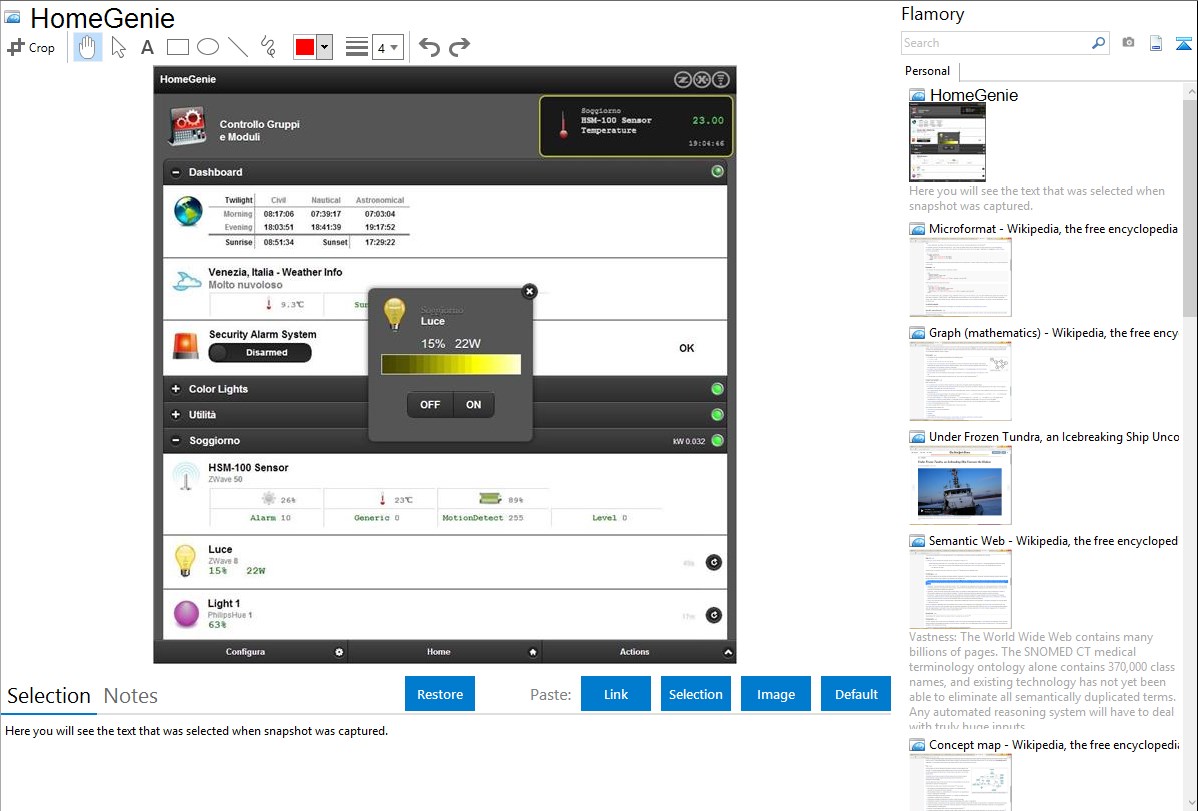The width and height of the screenshot is (1198, 811).
Task: Turn the Luce light OFF
Action: tap(430, 404)
